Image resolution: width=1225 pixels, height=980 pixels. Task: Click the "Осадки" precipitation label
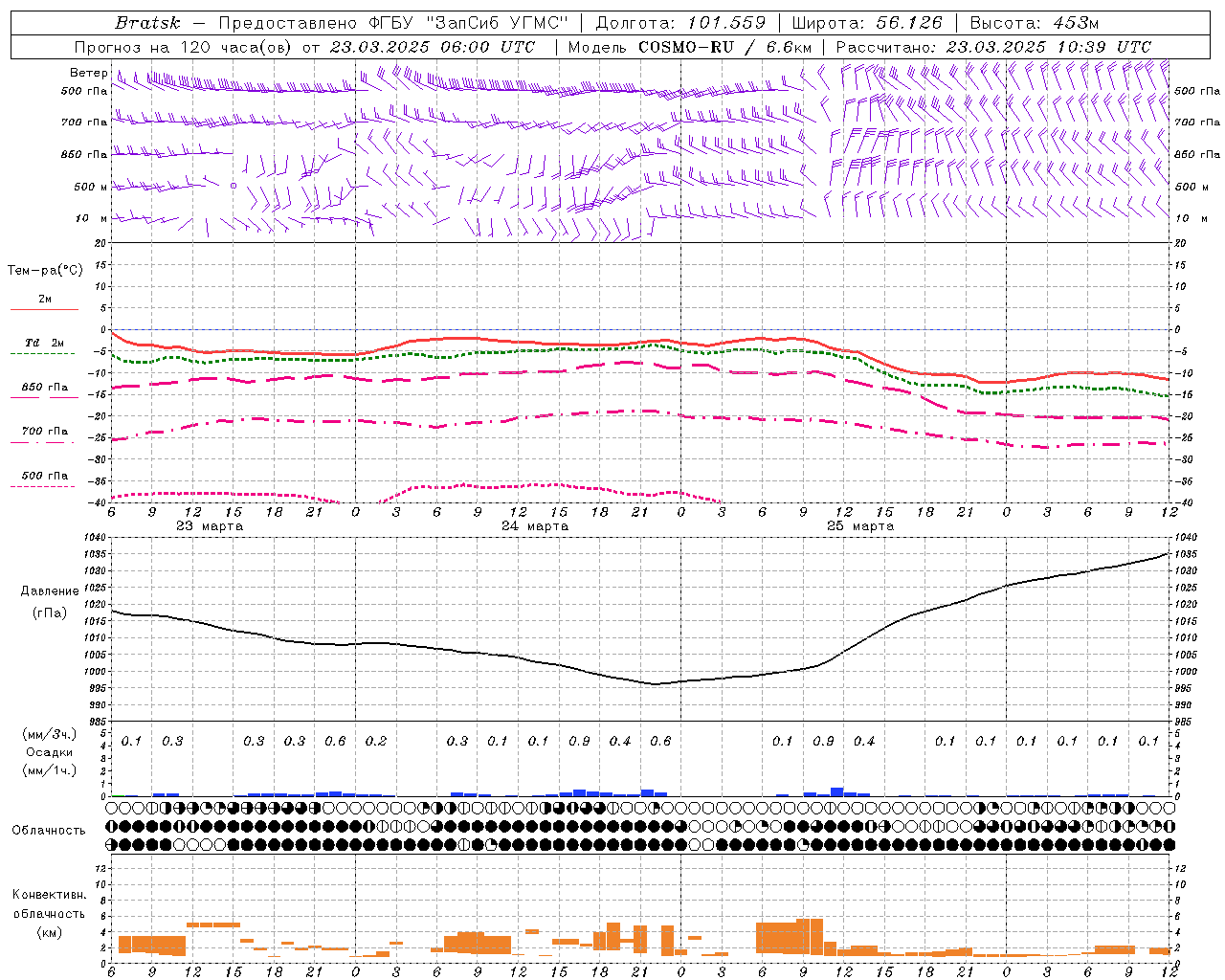50,752
